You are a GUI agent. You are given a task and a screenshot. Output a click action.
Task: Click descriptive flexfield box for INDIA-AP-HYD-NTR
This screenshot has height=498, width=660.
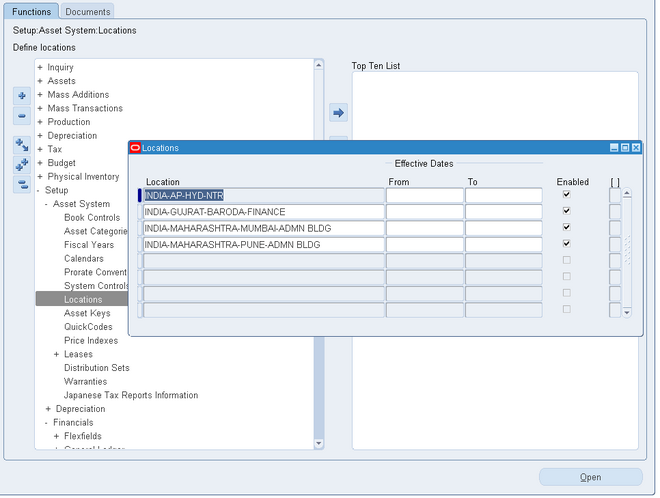(615, 195)
